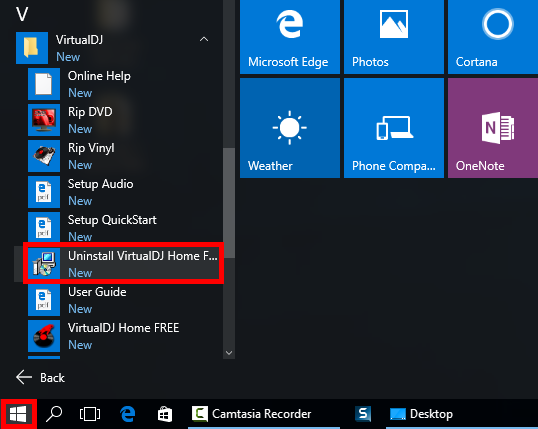
Task: Launch Edge from the taskbar
Action: (x=127, y=414)
